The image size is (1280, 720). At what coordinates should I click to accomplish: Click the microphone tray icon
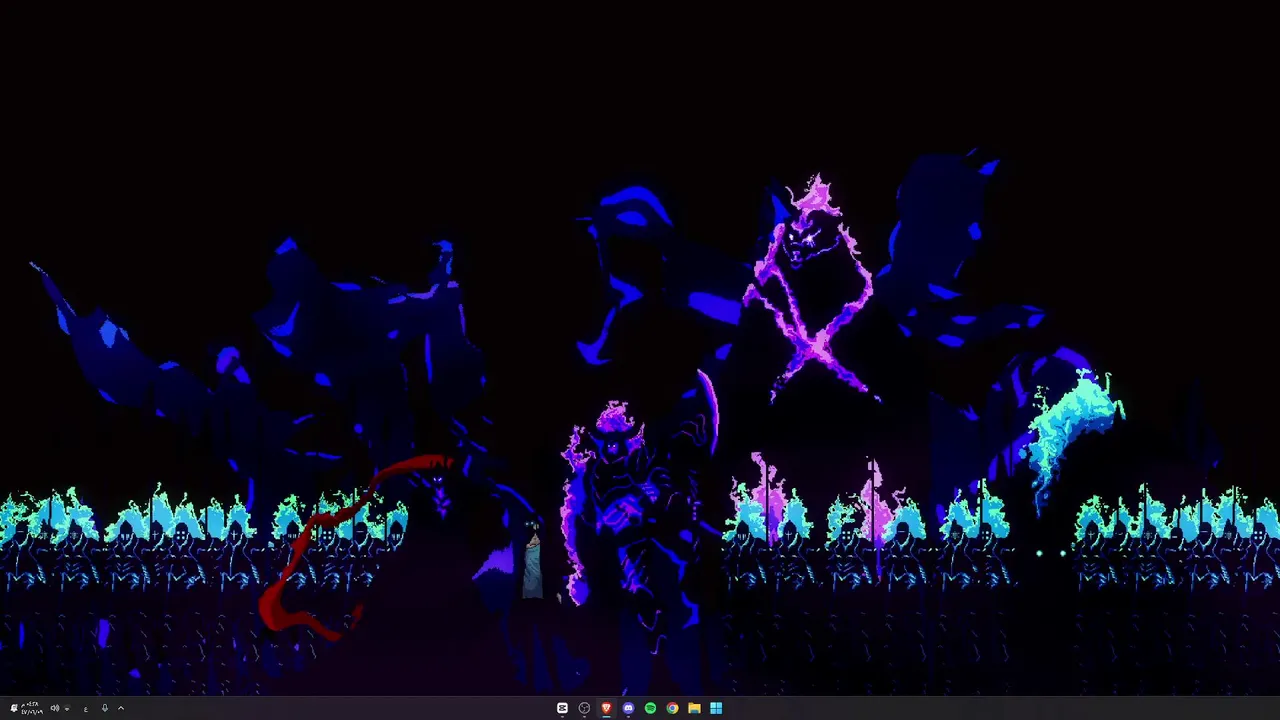pyautogui.click(x=105, y=708)
